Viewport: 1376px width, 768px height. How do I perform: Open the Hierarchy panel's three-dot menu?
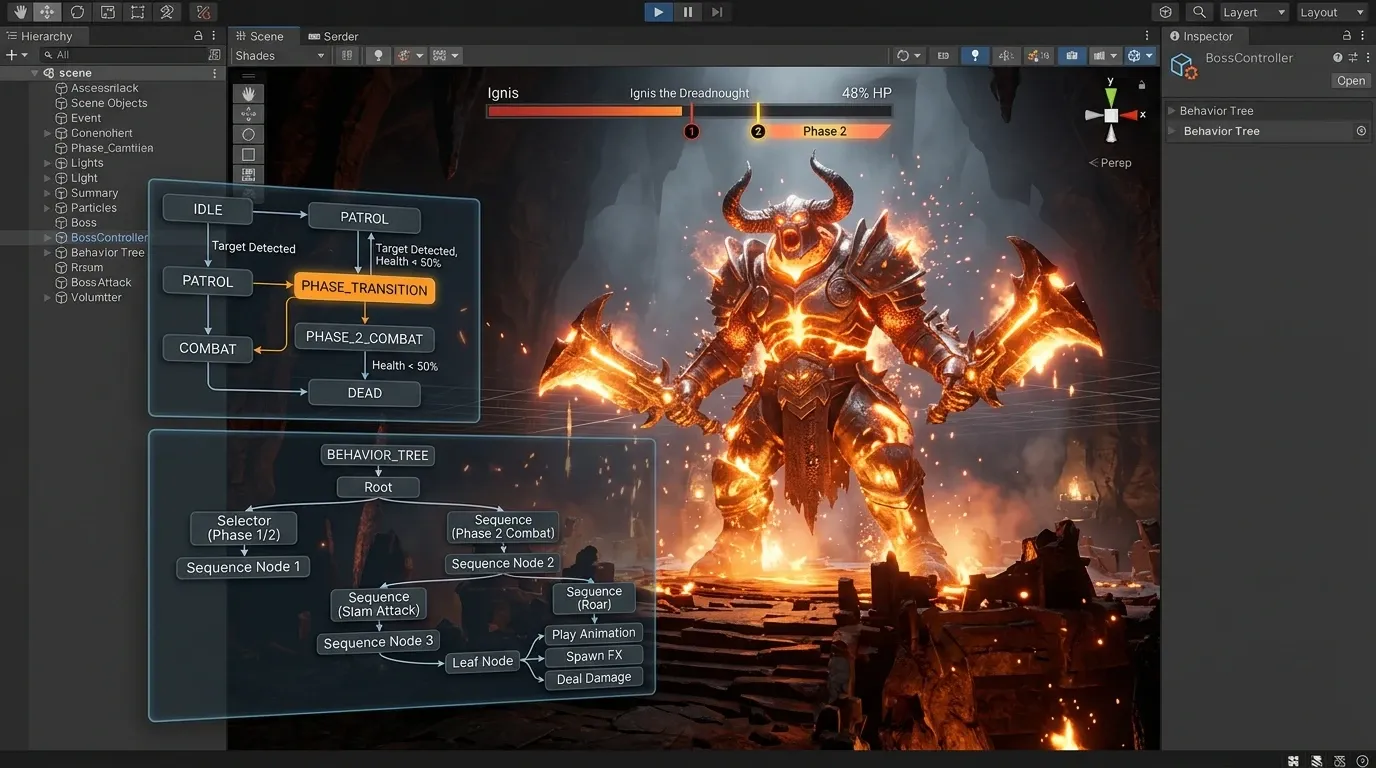pos(215,36)
